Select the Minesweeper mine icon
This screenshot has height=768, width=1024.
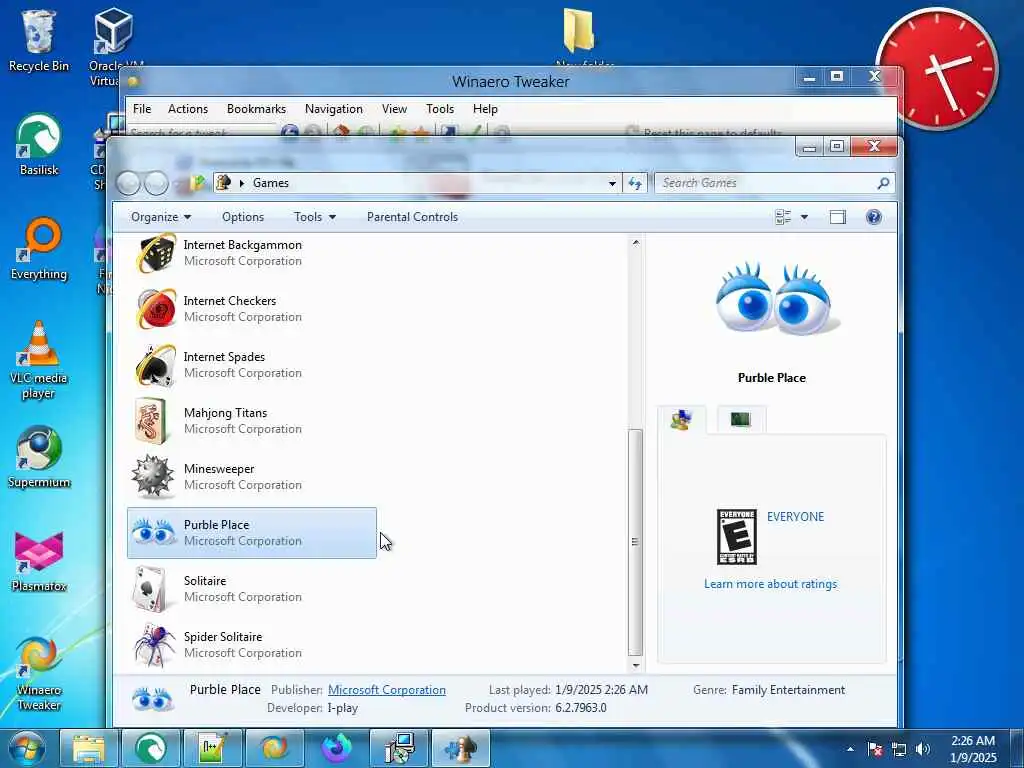pos(153,477)
